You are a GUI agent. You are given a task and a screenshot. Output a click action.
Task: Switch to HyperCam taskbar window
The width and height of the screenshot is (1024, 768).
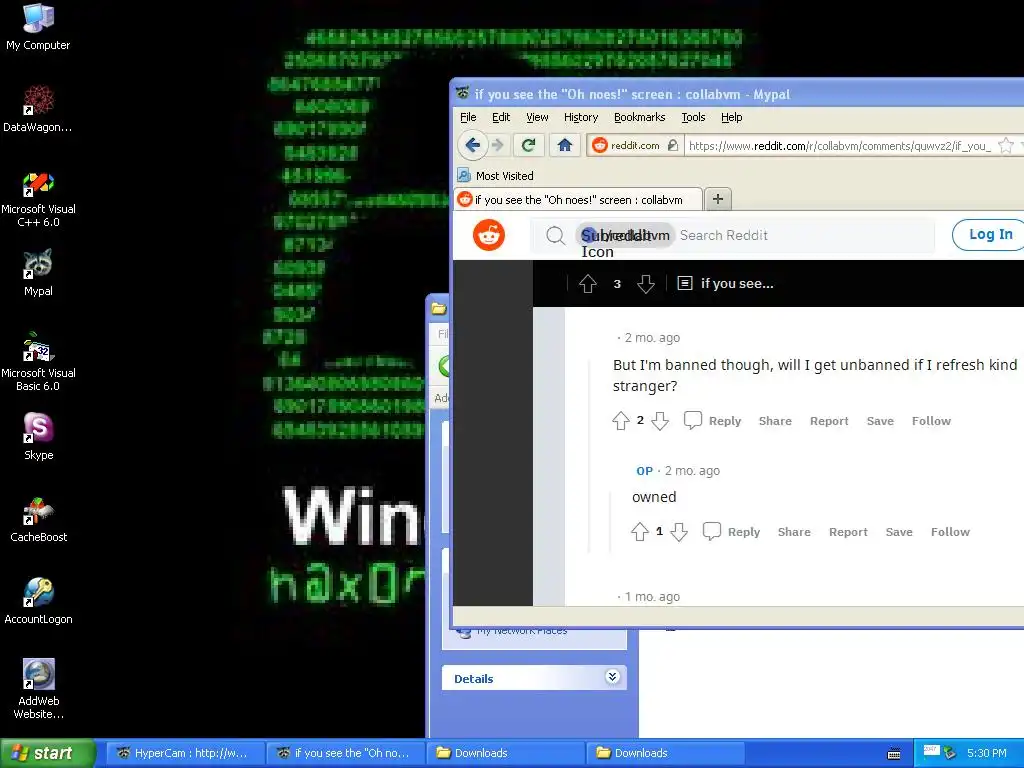click(185, 753)
